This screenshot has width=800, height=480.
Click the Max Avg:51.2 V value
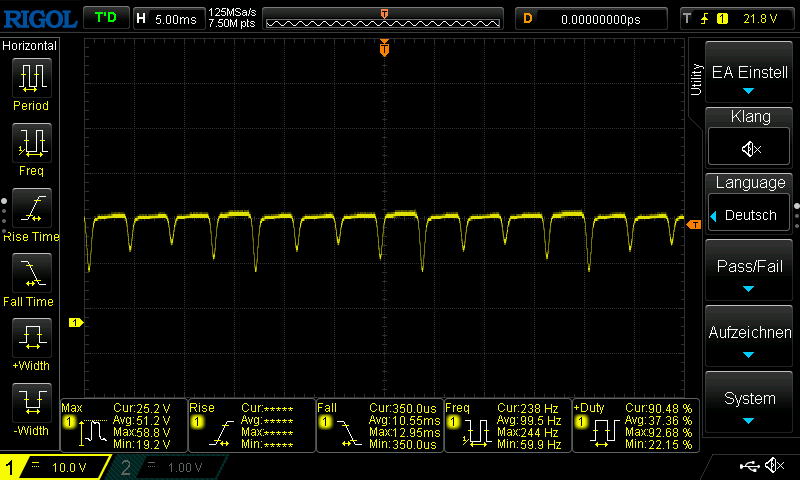[141, 420]
